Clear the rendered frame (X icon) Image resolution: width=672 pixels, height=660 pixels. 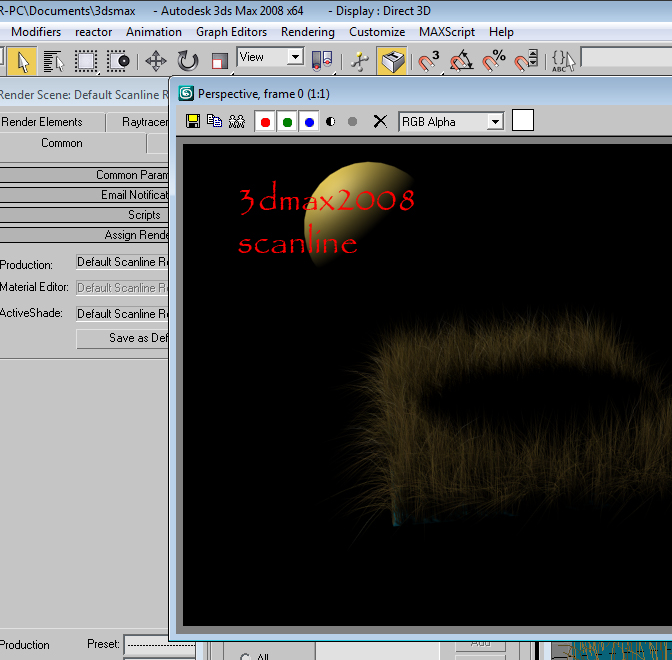coord(380,122)
